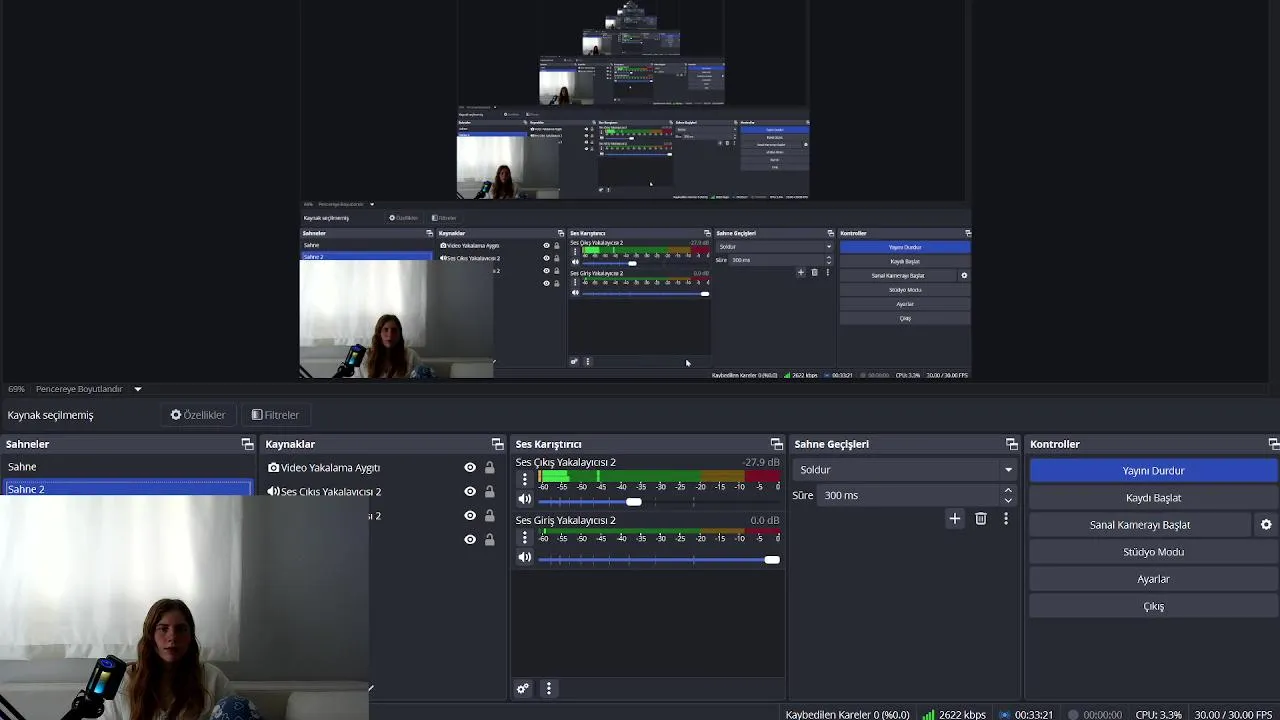This screenshot has width=1280, height=720.
Task: Mute Ses Çıkış Yakalayıcısı 2 speaker icon
Action: point(525,500)
